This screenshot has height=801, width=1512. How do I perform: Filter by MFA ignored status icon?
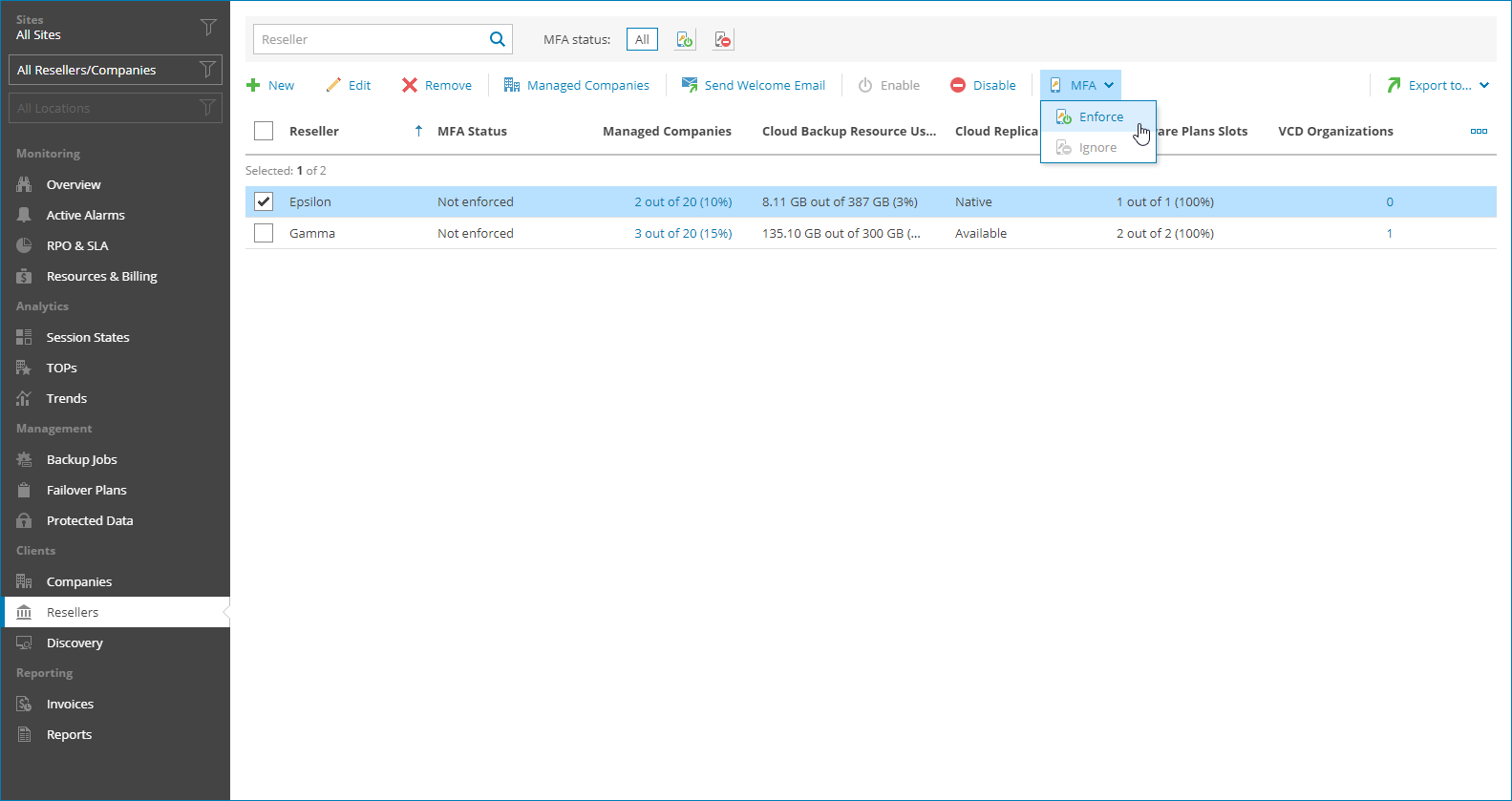pyautogui.click(x=723, y=39)
